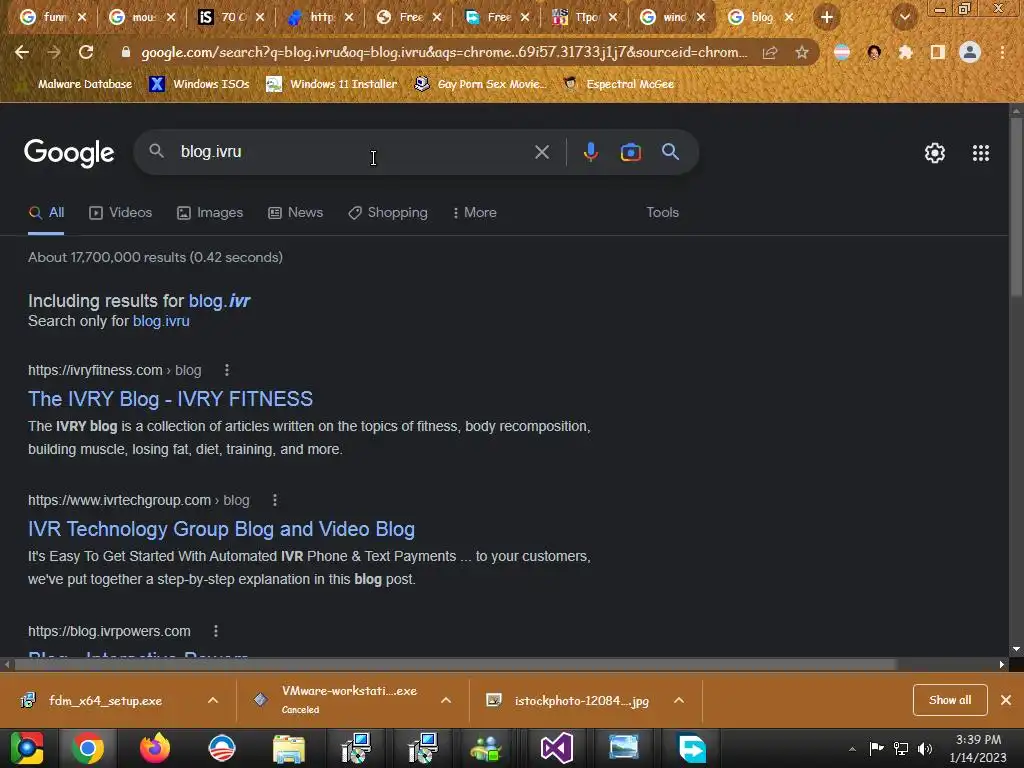Expand options for VMware-workstation download

click(446, 700)
